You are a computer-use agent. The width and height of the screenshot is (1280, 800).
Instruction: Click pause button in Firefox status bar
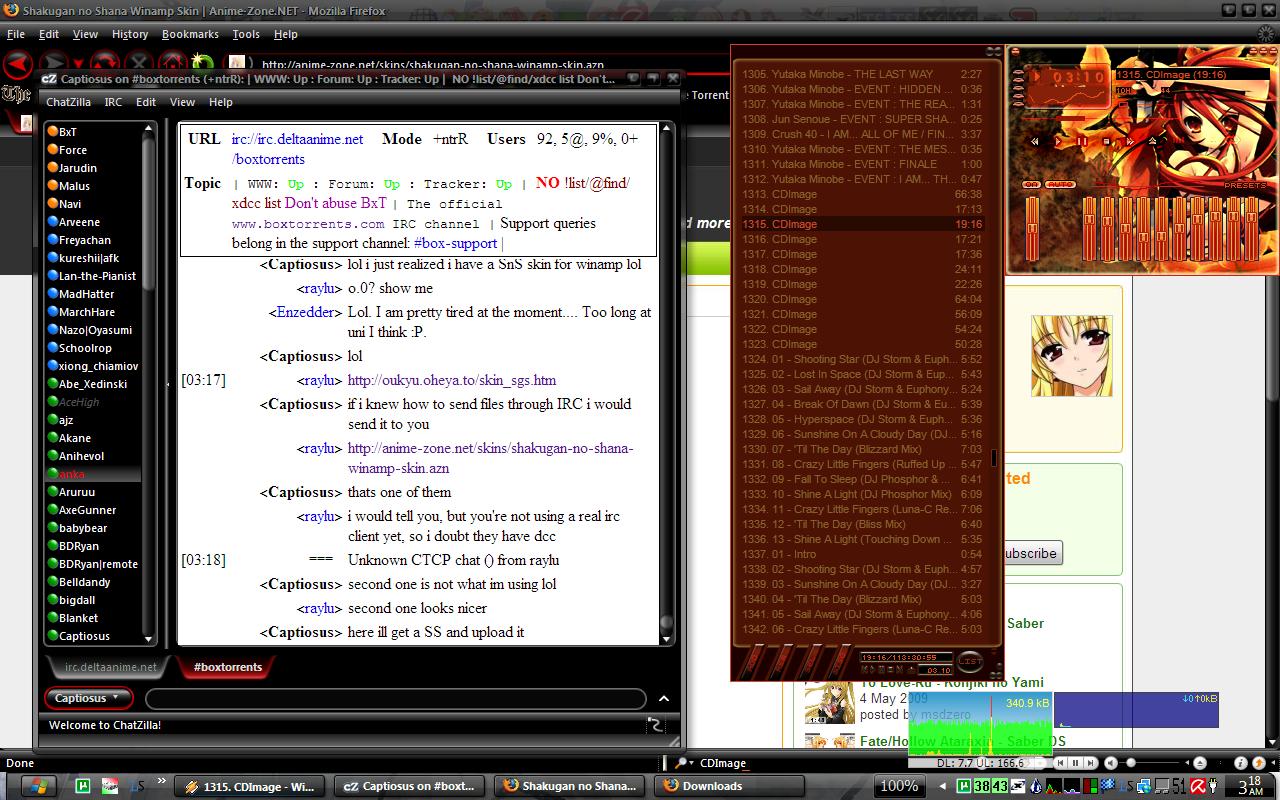[x=1077, y=763]
